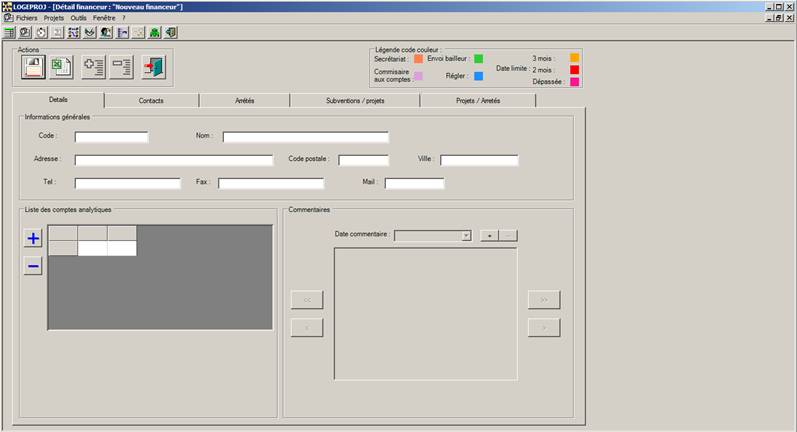Click the green person icon in top toolbar

(155, 32)
